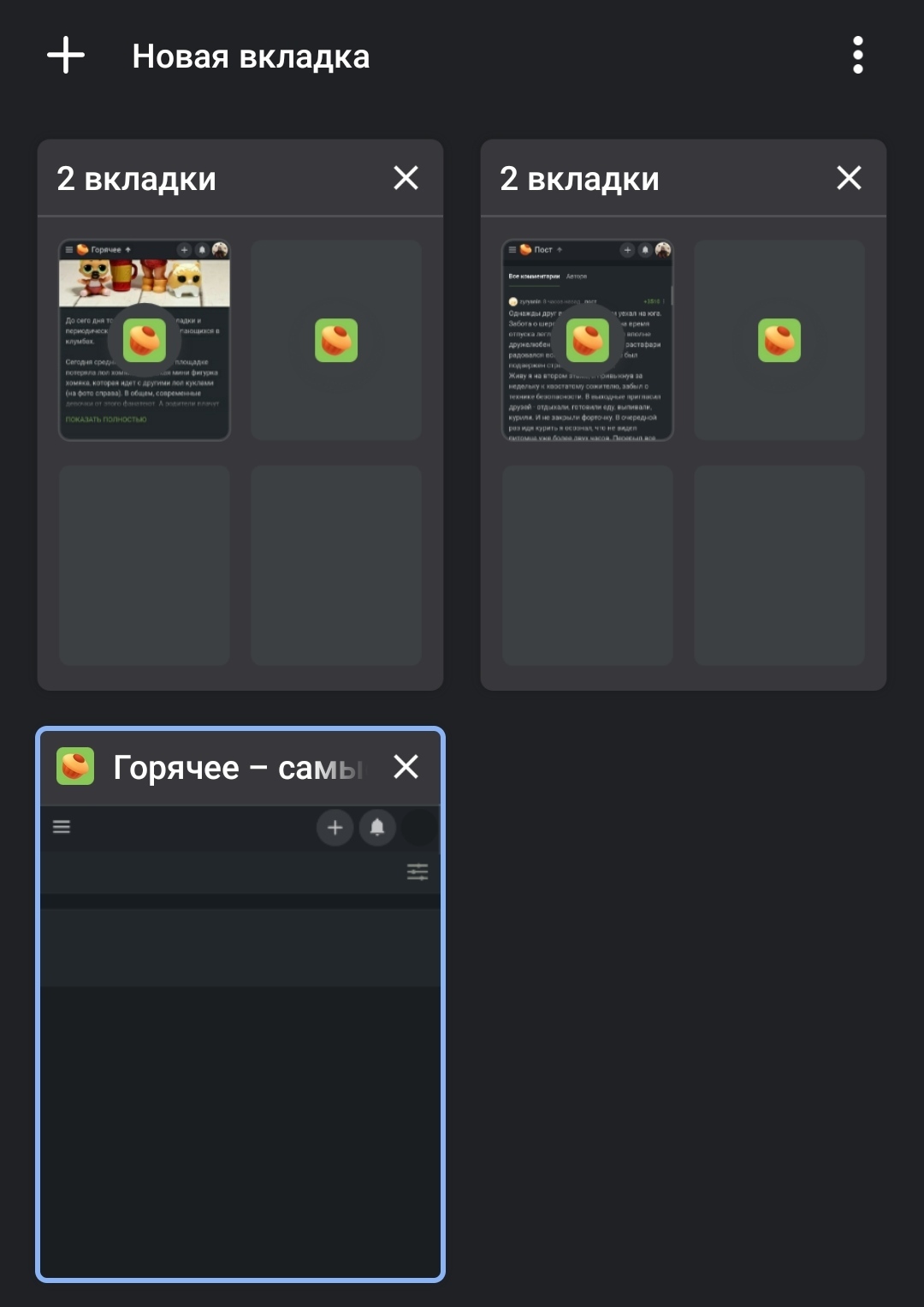Click the Pikabu favicon in "Горячее" tab header
This screenshot has height=1307, width=924.
[75, 766]
